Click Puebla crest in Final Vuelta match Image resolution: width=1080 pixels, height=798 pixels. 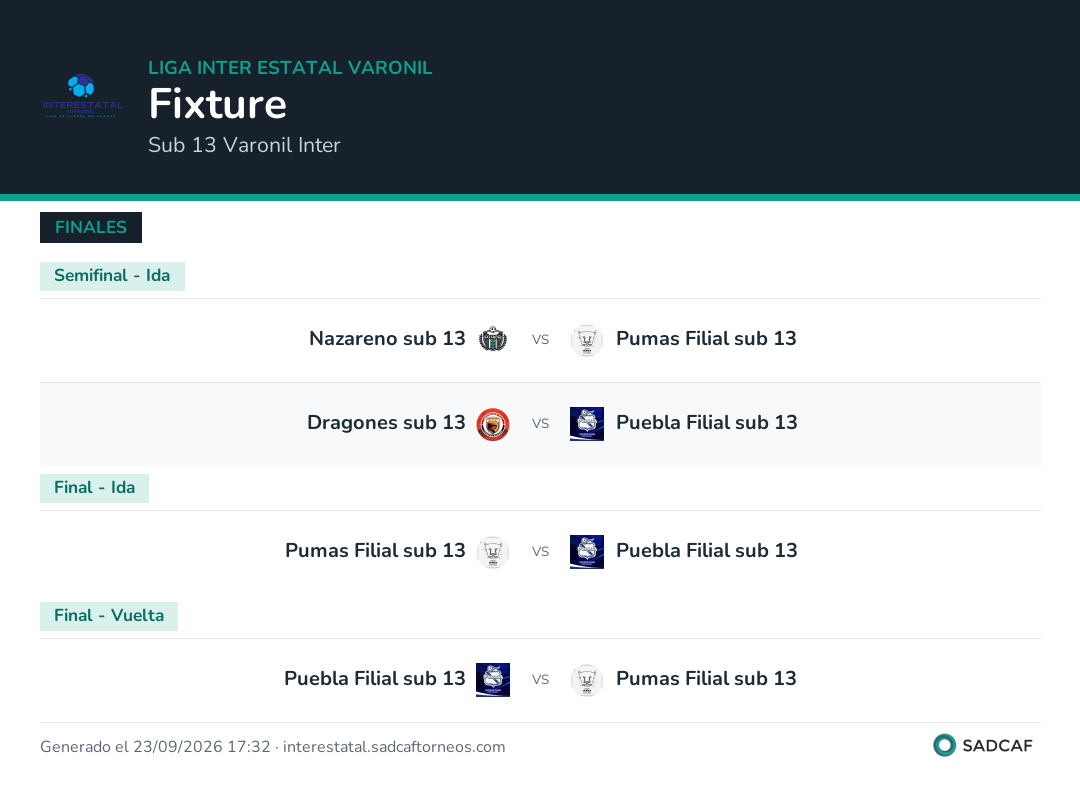[x=493, y=680]
